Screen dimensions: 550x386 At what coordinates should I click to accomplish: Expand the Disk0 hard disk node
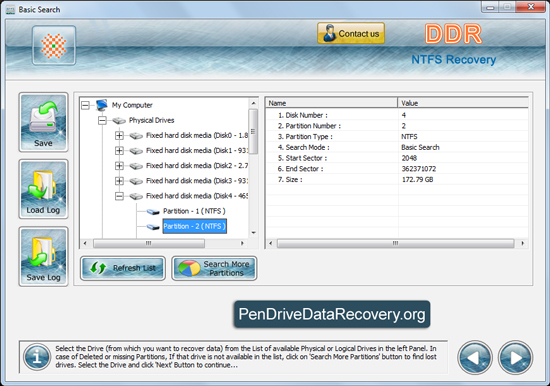(x=119, y=135)
